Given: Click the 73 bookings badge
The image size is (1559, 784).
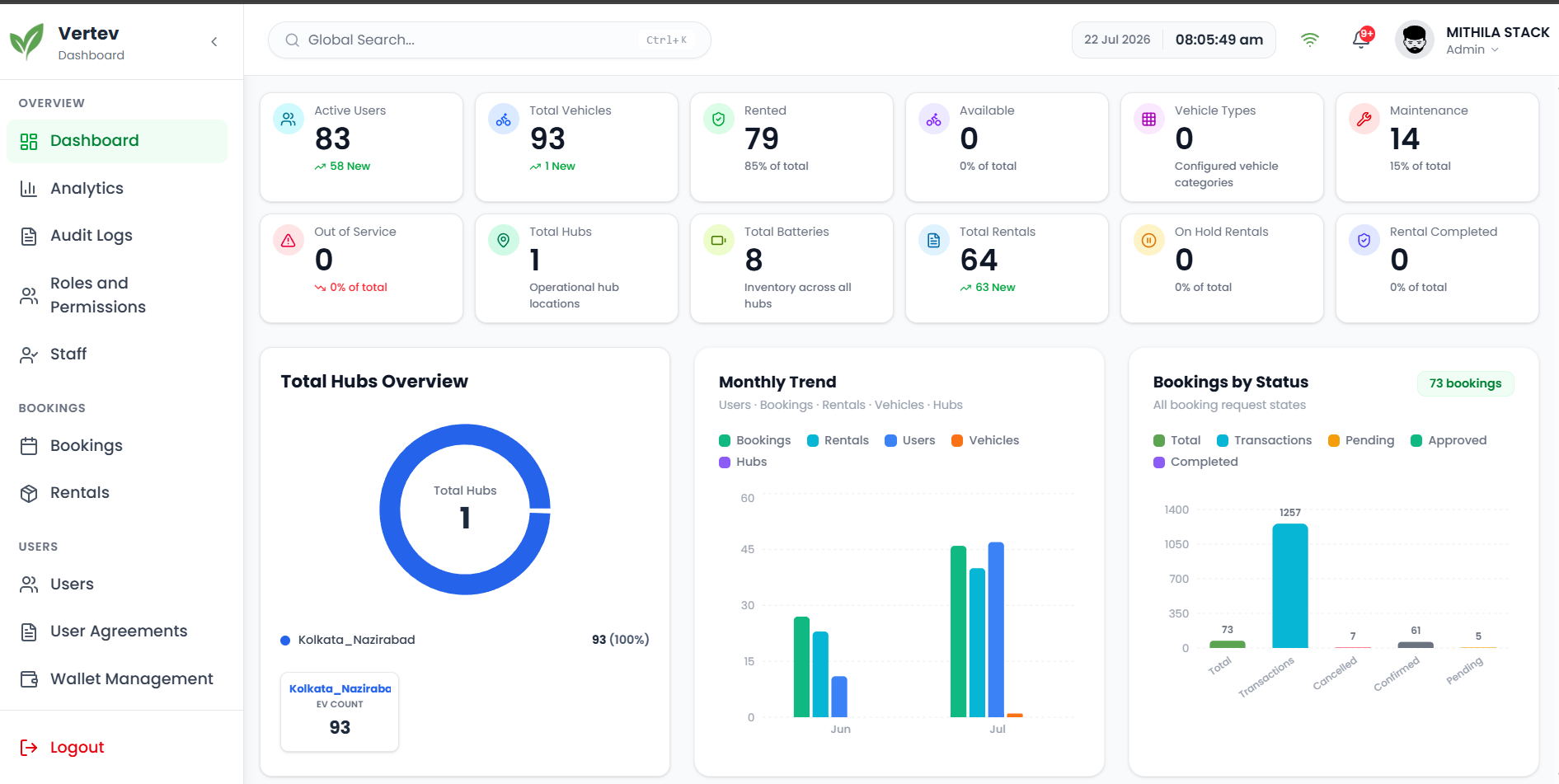Looking at the screenshot, I should 1465,383.
